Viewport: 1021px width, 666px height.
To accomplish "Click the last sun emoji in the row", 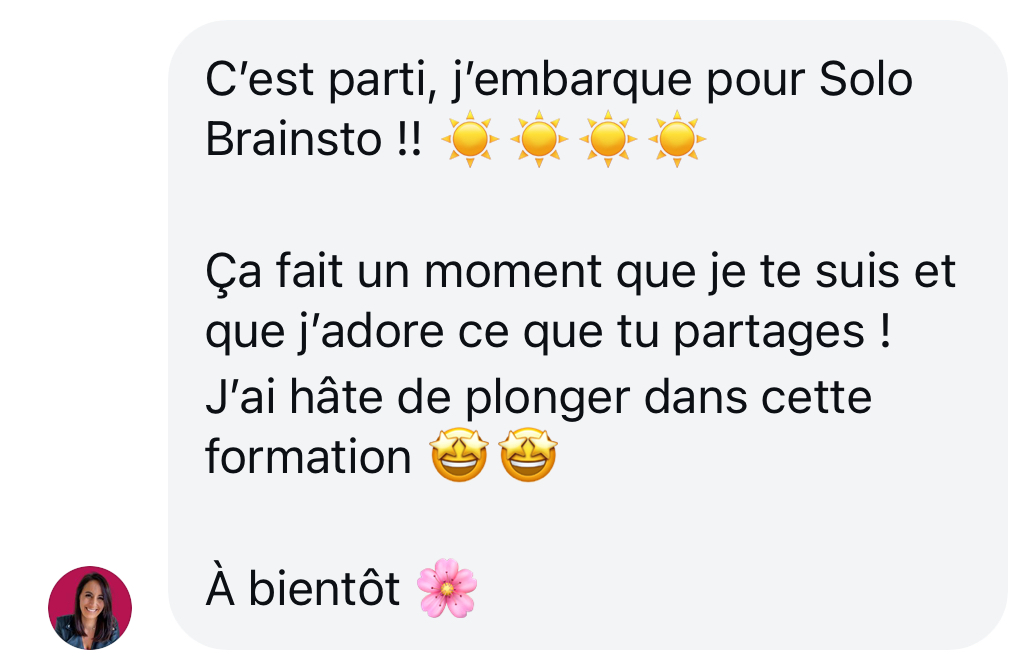I will (677, 139).
